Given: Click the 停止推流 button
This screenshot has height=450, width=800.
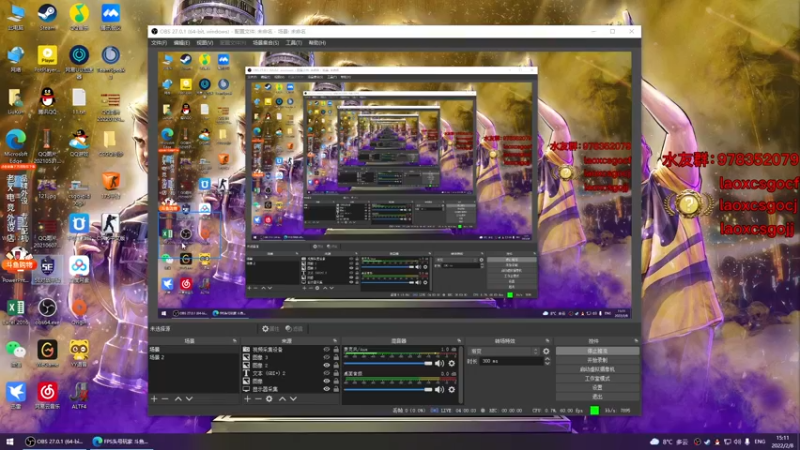Looking at the screenshot, I should 597,351.
